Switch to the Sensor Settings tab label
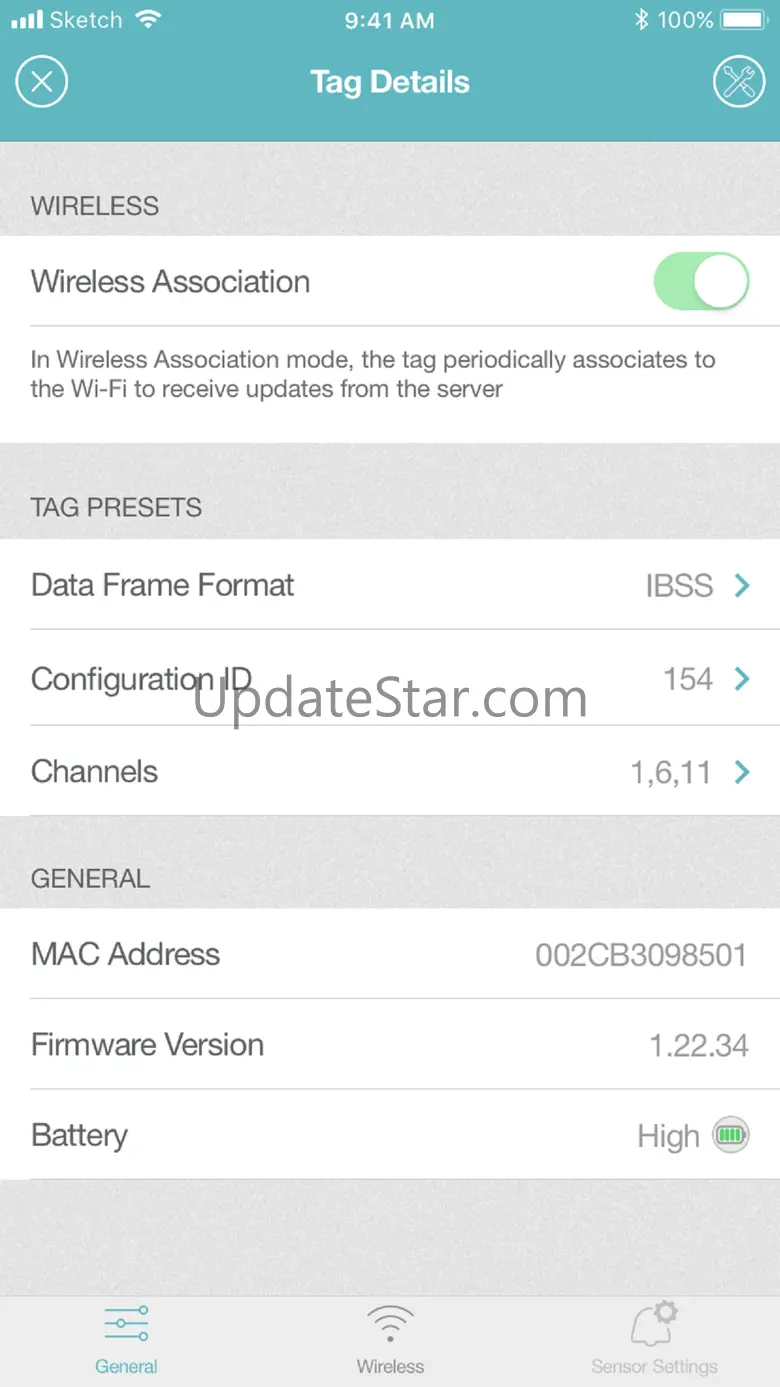Image resolution: width=780 pixels, height=1387 pixels. 655,1366
